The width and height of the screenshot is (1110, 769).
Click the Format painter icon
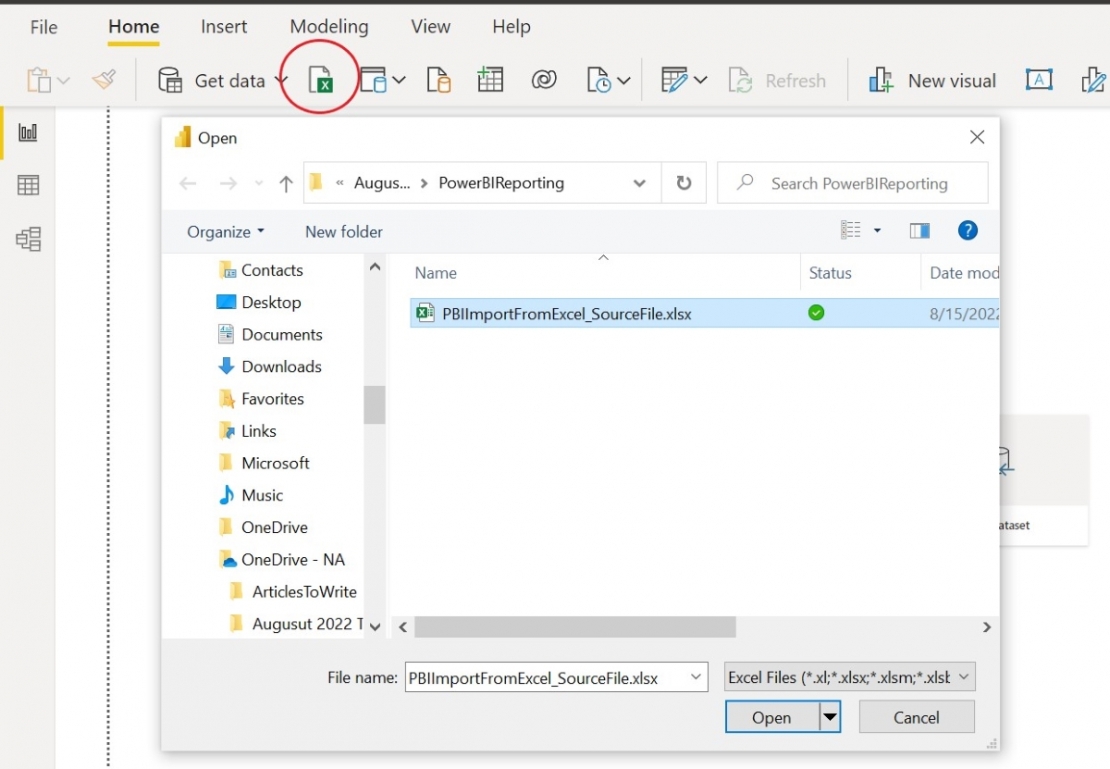(104, 80)
